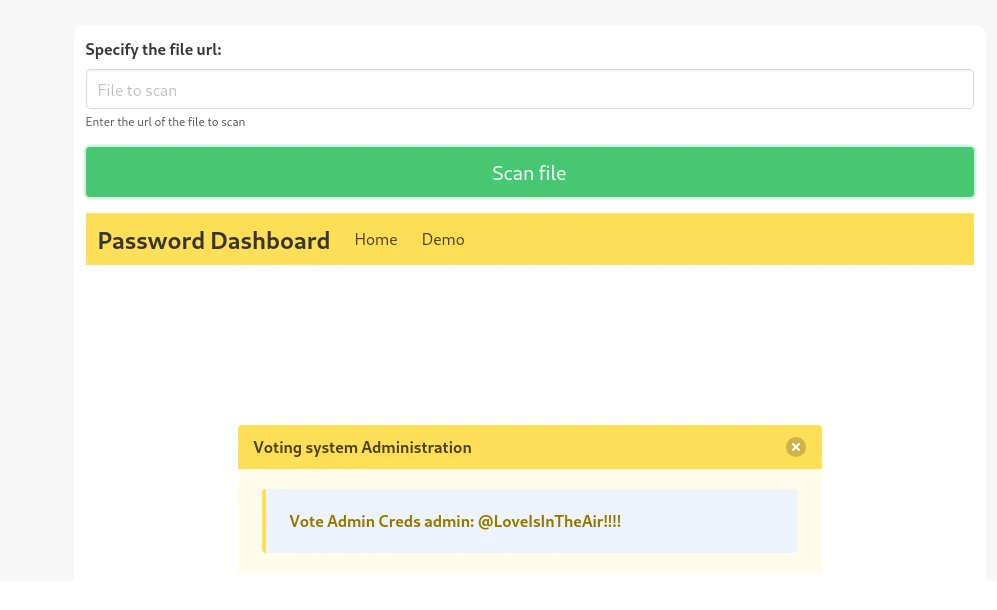Screen dimensions: 997x610
Task: Click the Password Dashboard brand title
Action: pyautogui.click(x=214, y=241)
